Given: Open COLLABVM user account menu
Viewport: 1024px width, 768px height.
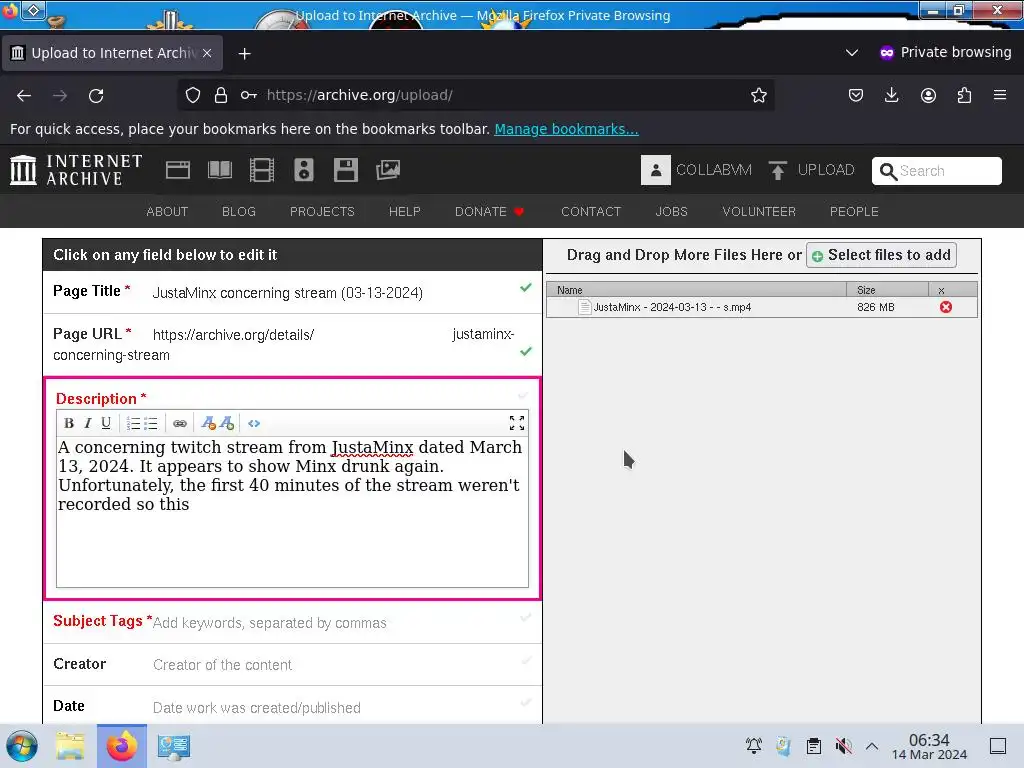Looking at the screenshot, I should 696,170.
